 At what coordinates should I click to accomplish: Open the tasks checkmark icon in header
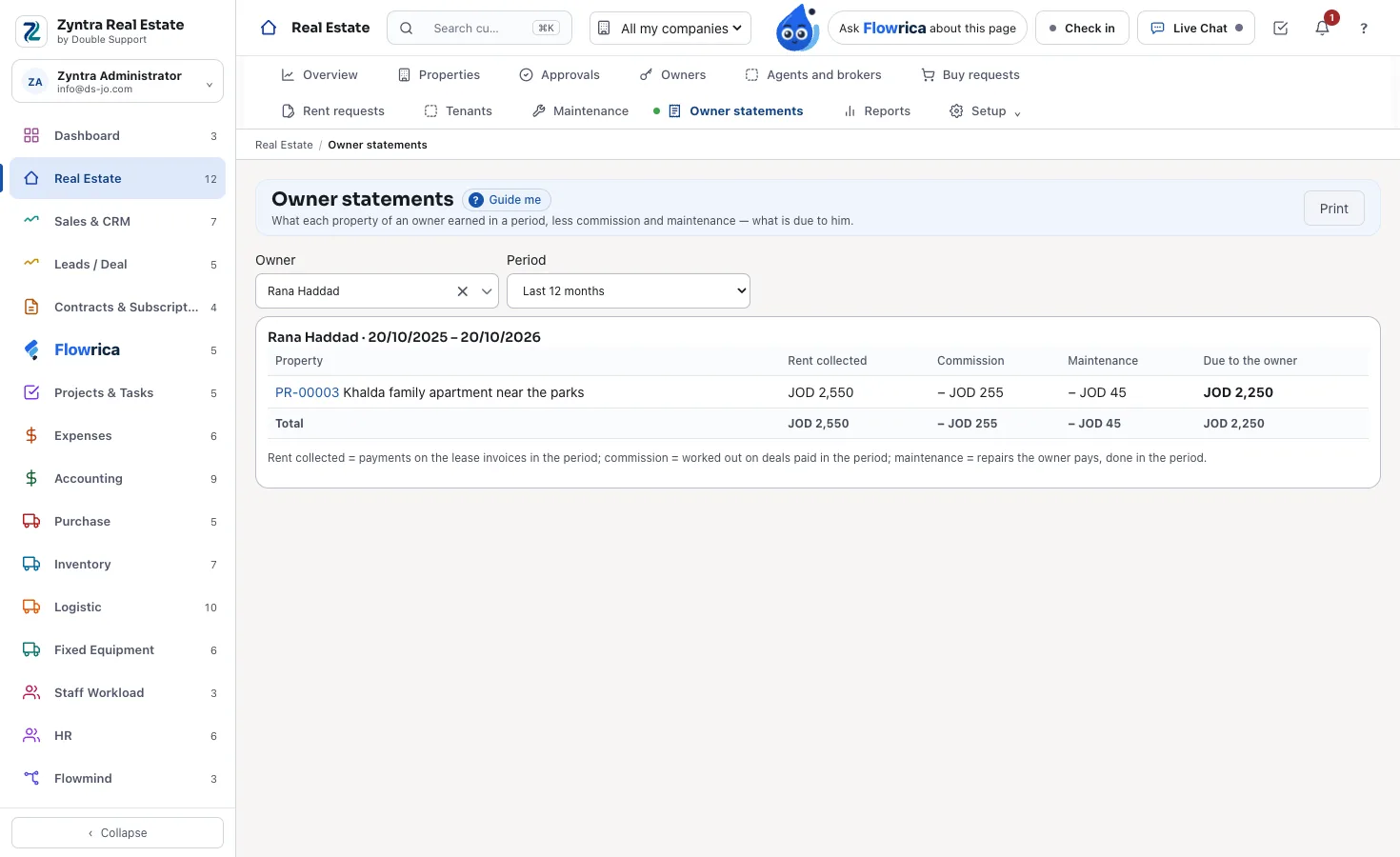click(x=1280, y=28)
